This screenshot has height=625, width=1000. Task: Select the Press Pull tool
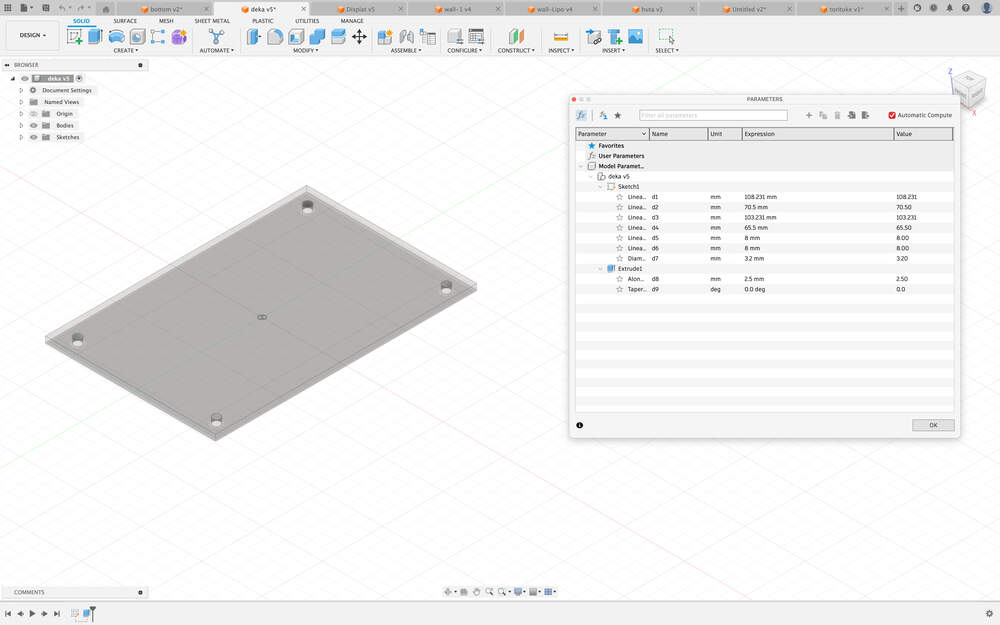point(254,36)
